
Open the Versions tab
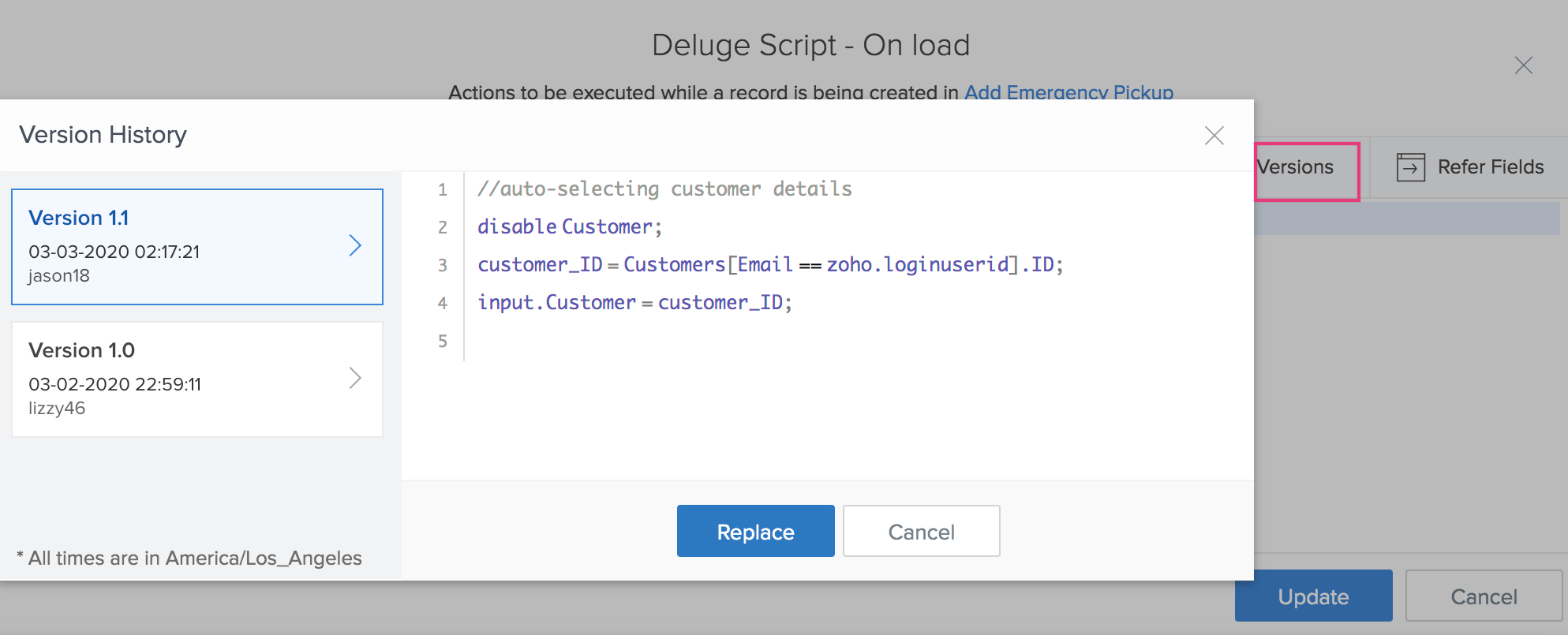click(1306, 168)
